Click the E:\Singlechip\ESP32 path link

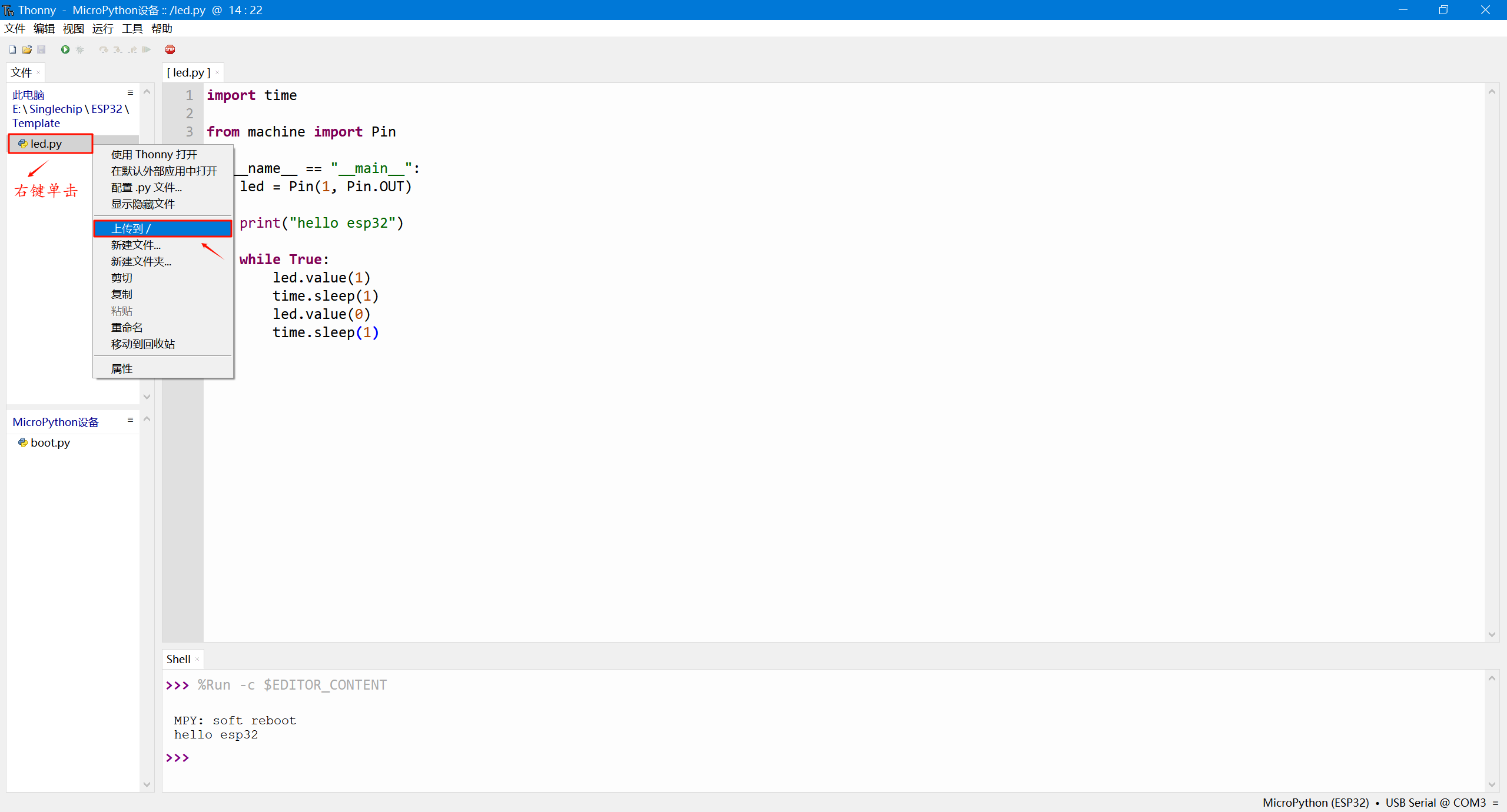[106, 109]
